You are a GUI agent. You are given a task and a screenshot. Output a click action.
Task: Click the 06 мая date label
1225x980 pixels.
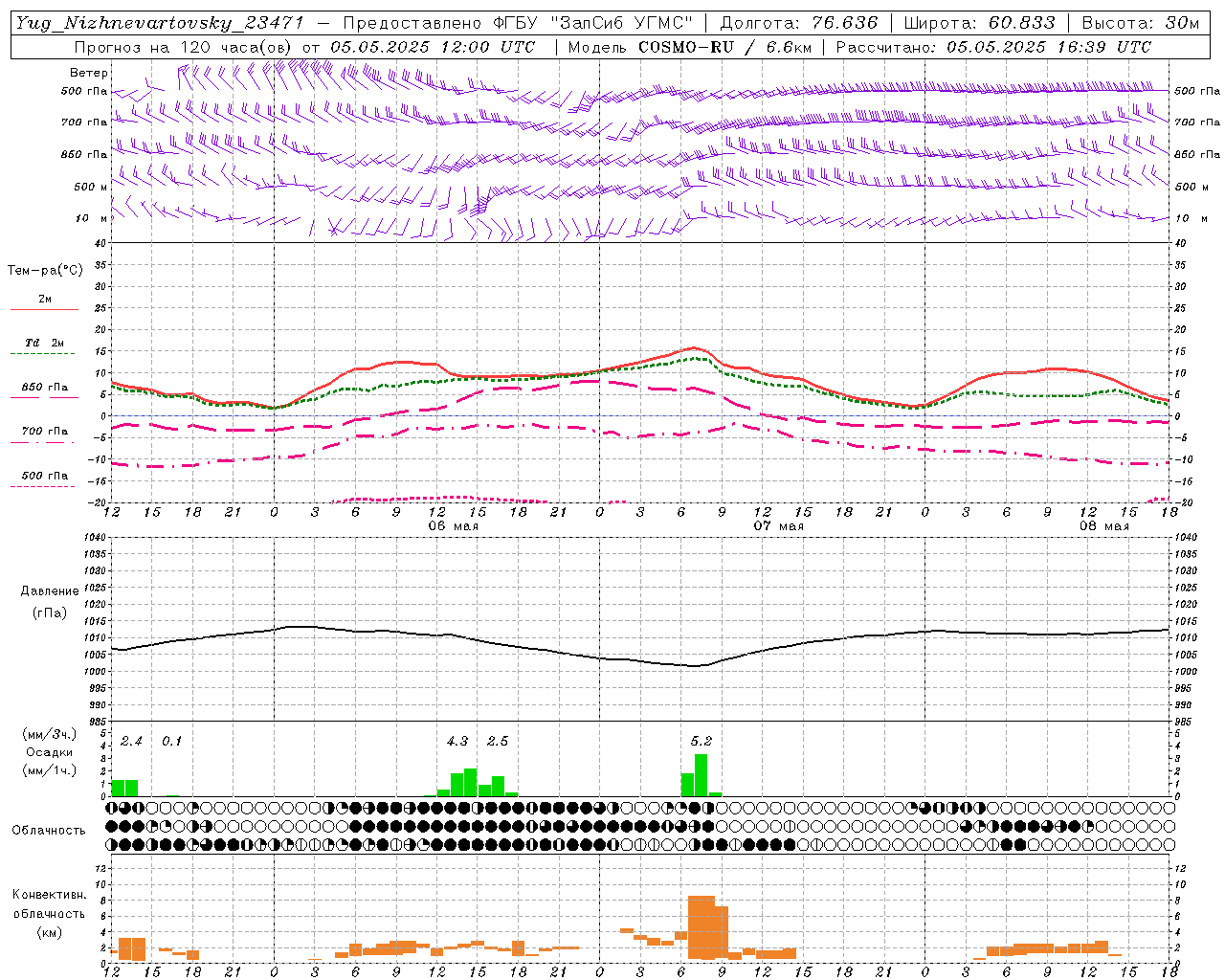click(x=453, y=526)
